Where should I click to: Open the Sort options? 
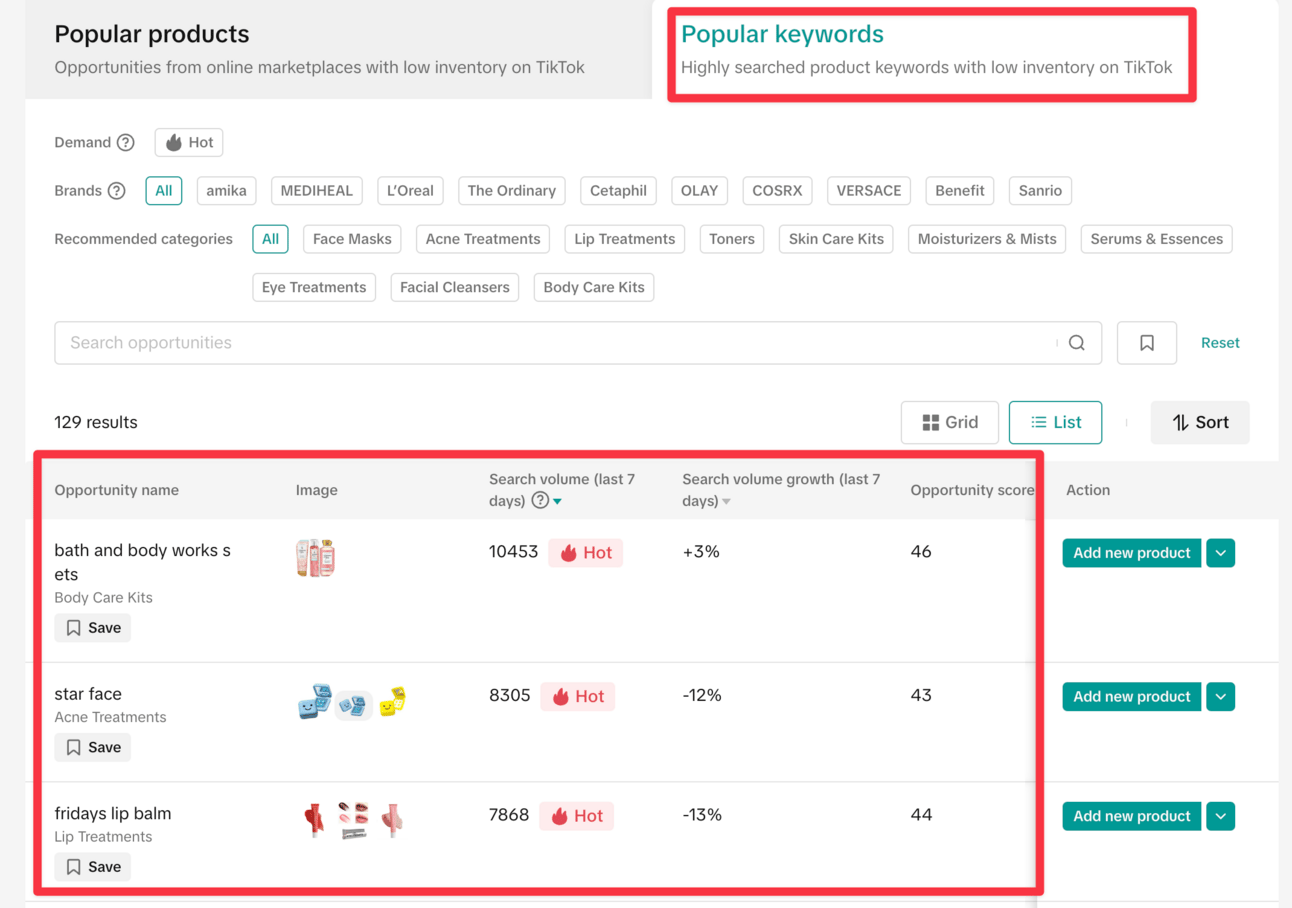click(x=1200, y=422)
